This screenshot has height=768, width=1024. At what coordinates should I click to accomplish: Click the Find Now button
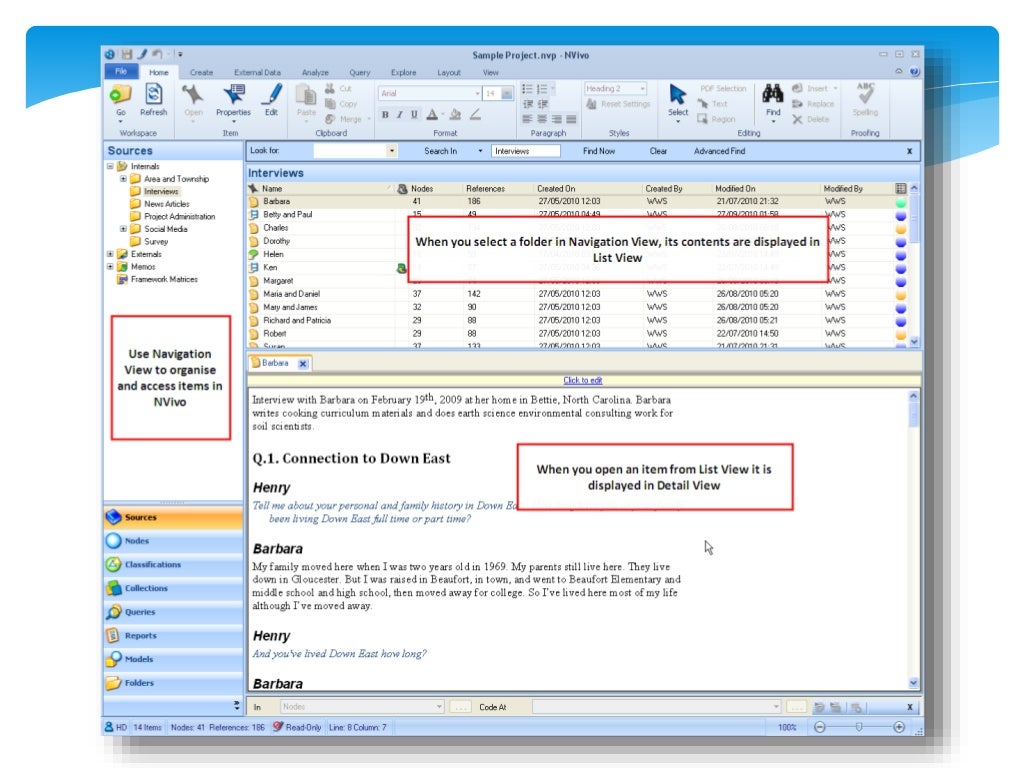click(x=599, y=151)
